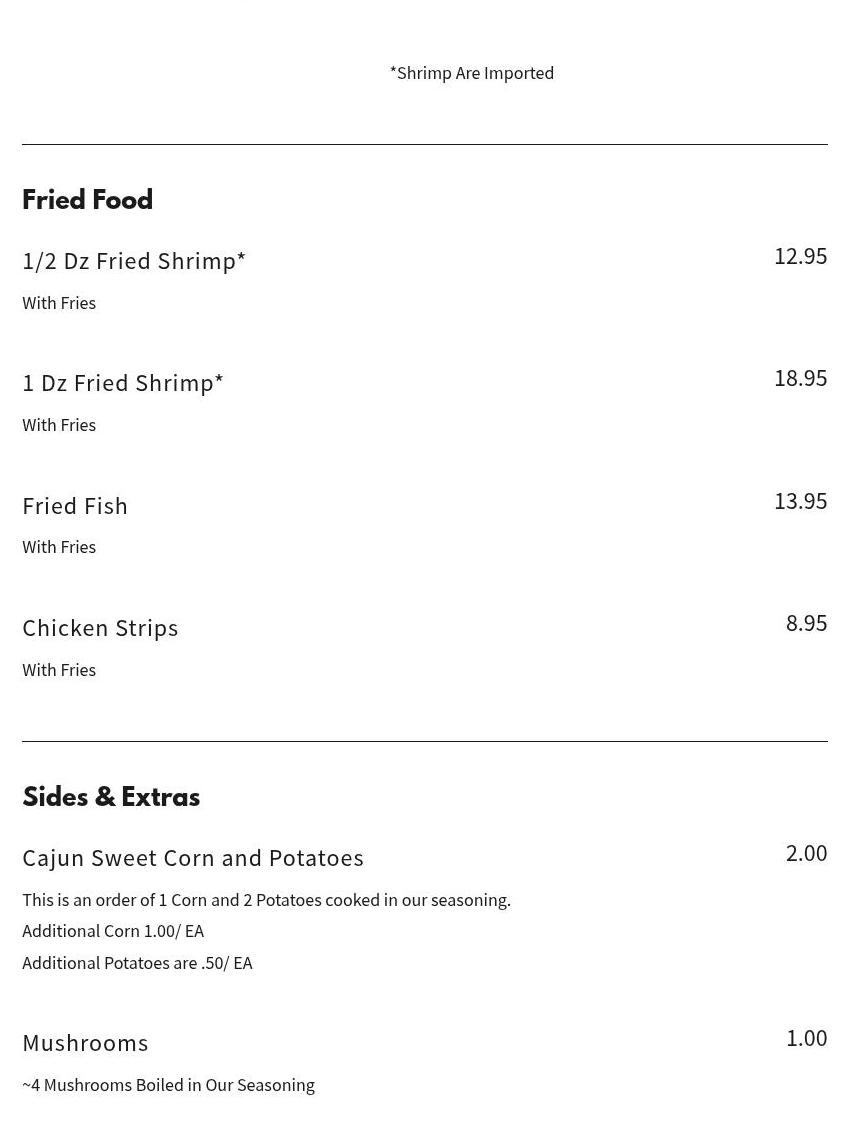
Task: Select the Mushrooms menu item
Action: [85, 1043]
